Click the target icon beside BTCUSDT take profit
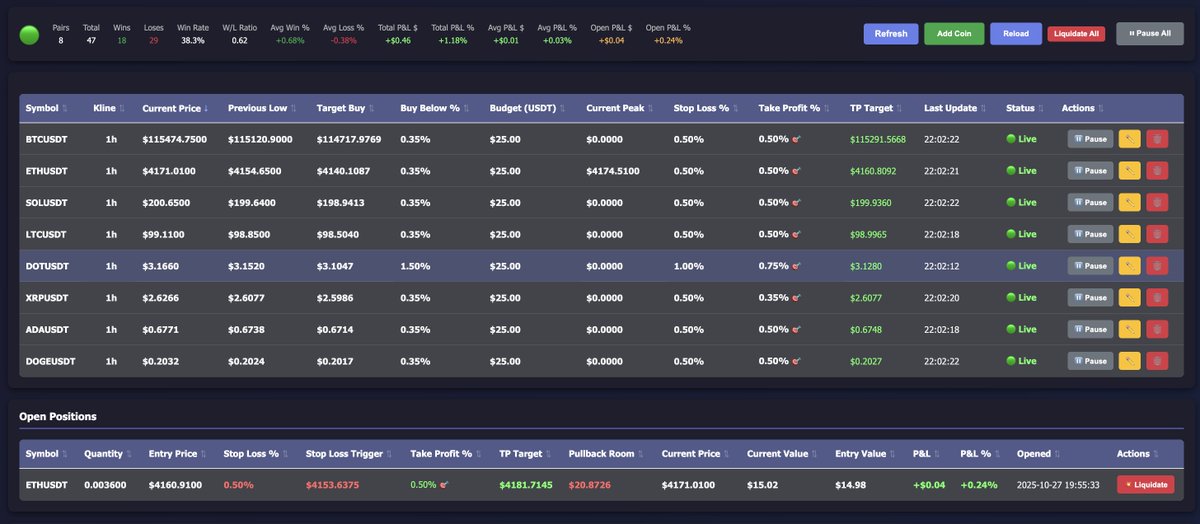 (797, 139)
